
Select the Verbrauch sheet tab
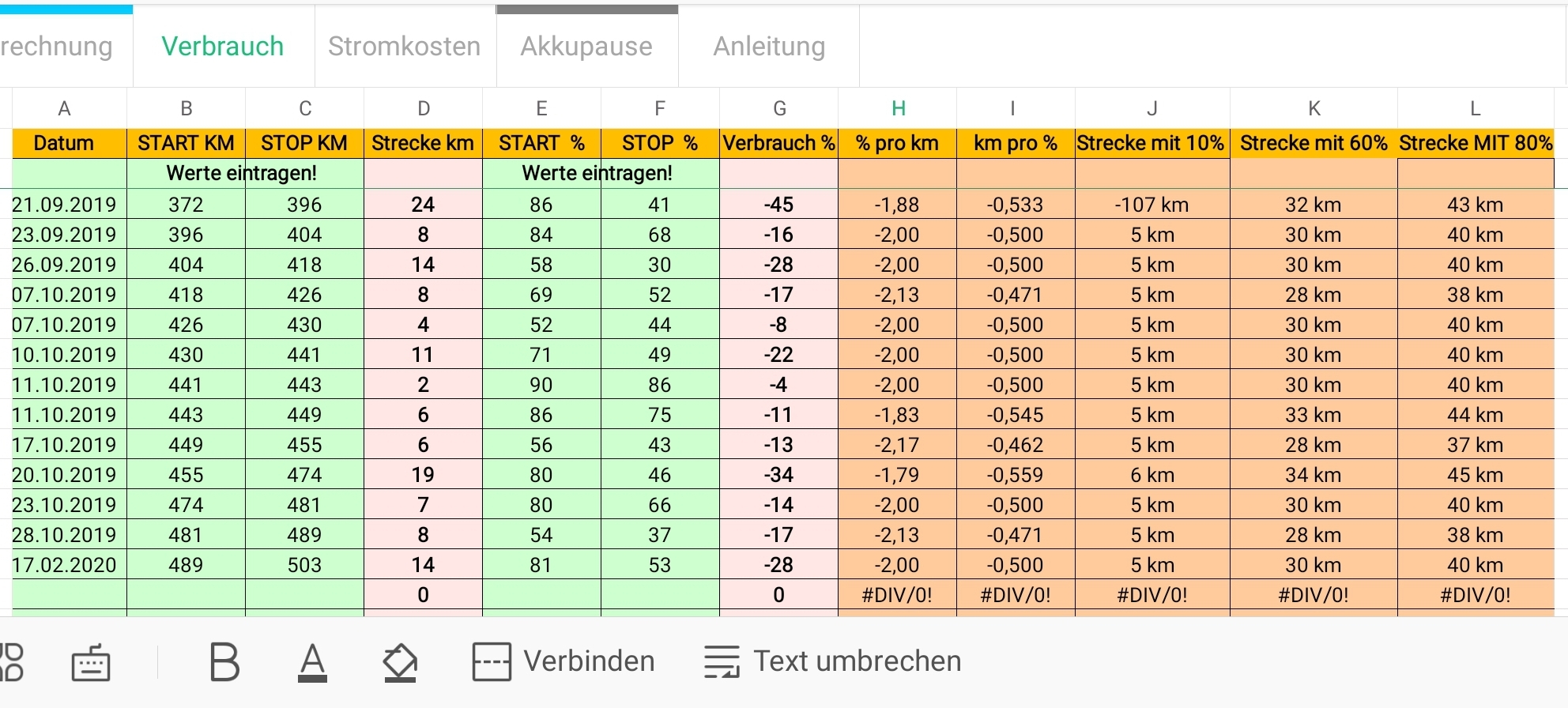pos(223,47)
